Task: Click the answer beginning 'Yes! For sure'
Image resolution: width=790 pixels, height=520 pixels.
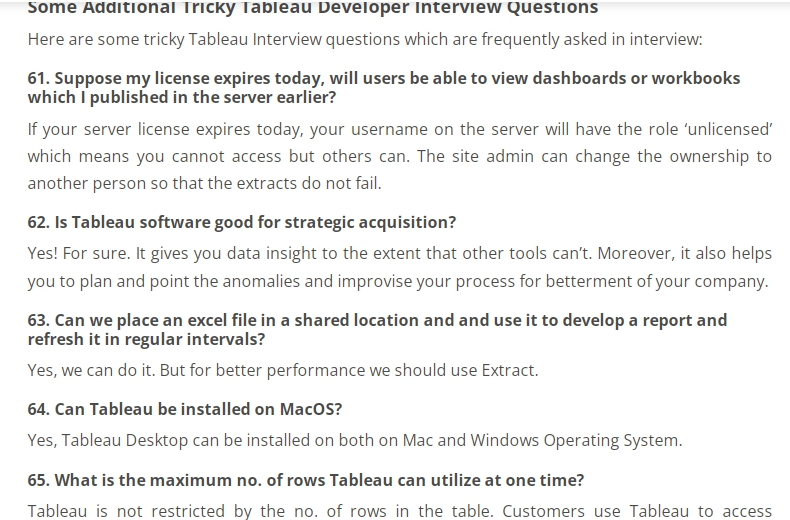Action: (400, 267)
